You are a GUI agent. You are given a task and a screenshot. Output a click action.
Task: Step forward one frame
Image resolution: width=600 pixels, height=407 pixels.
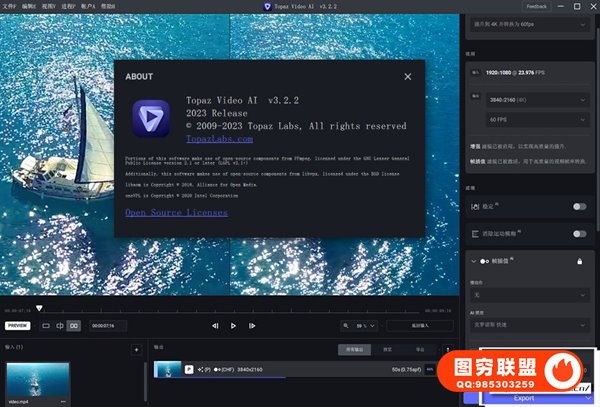pyautogui.click(x=252, y=326)
